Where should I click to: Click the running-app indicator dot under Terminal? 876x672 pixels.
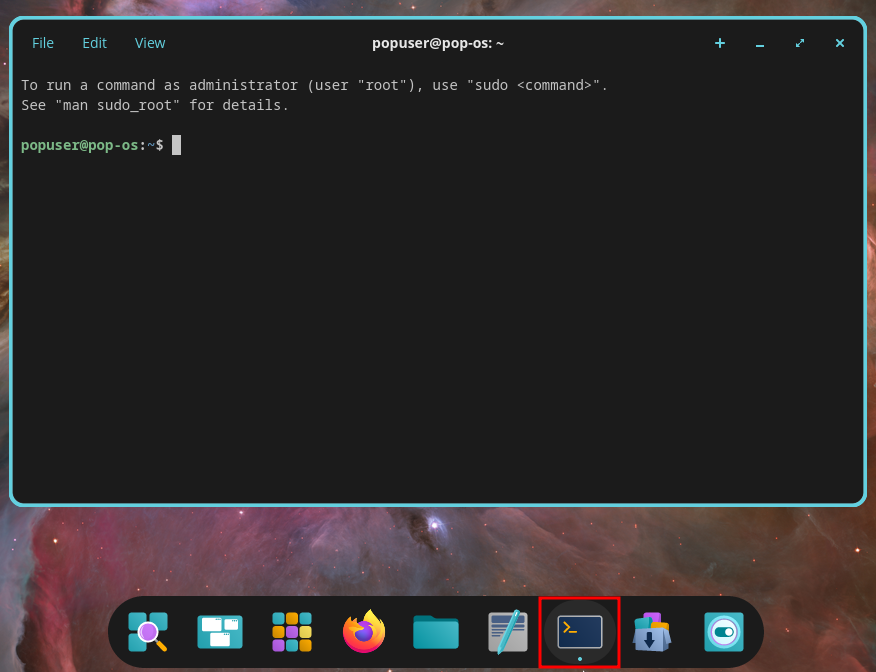(x=579, y=658)
